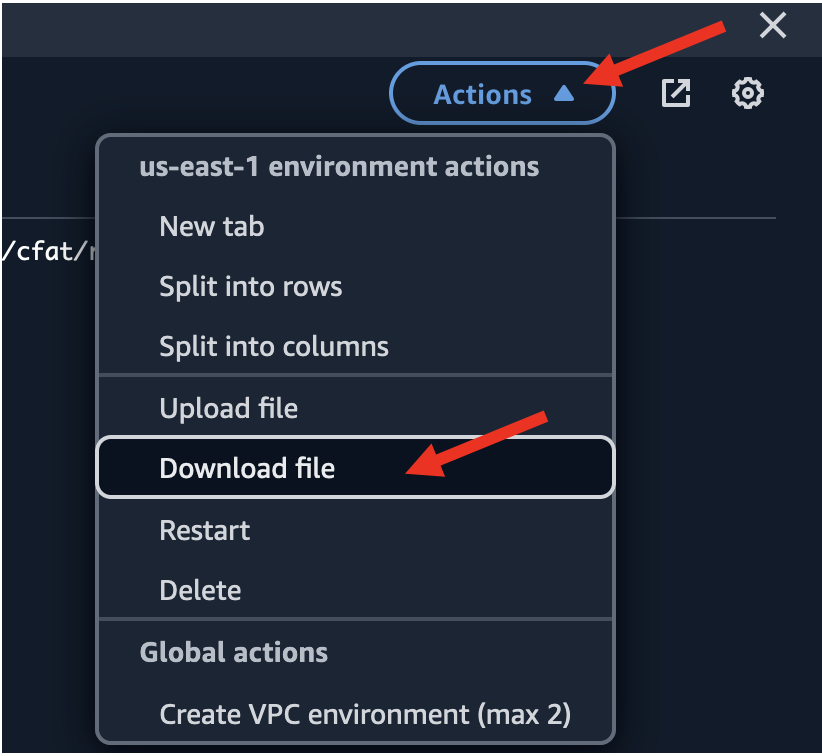This screenshot has height=756, width=822.
Task: Create a VPC environment (max 2)
Action: click(365, 714)
